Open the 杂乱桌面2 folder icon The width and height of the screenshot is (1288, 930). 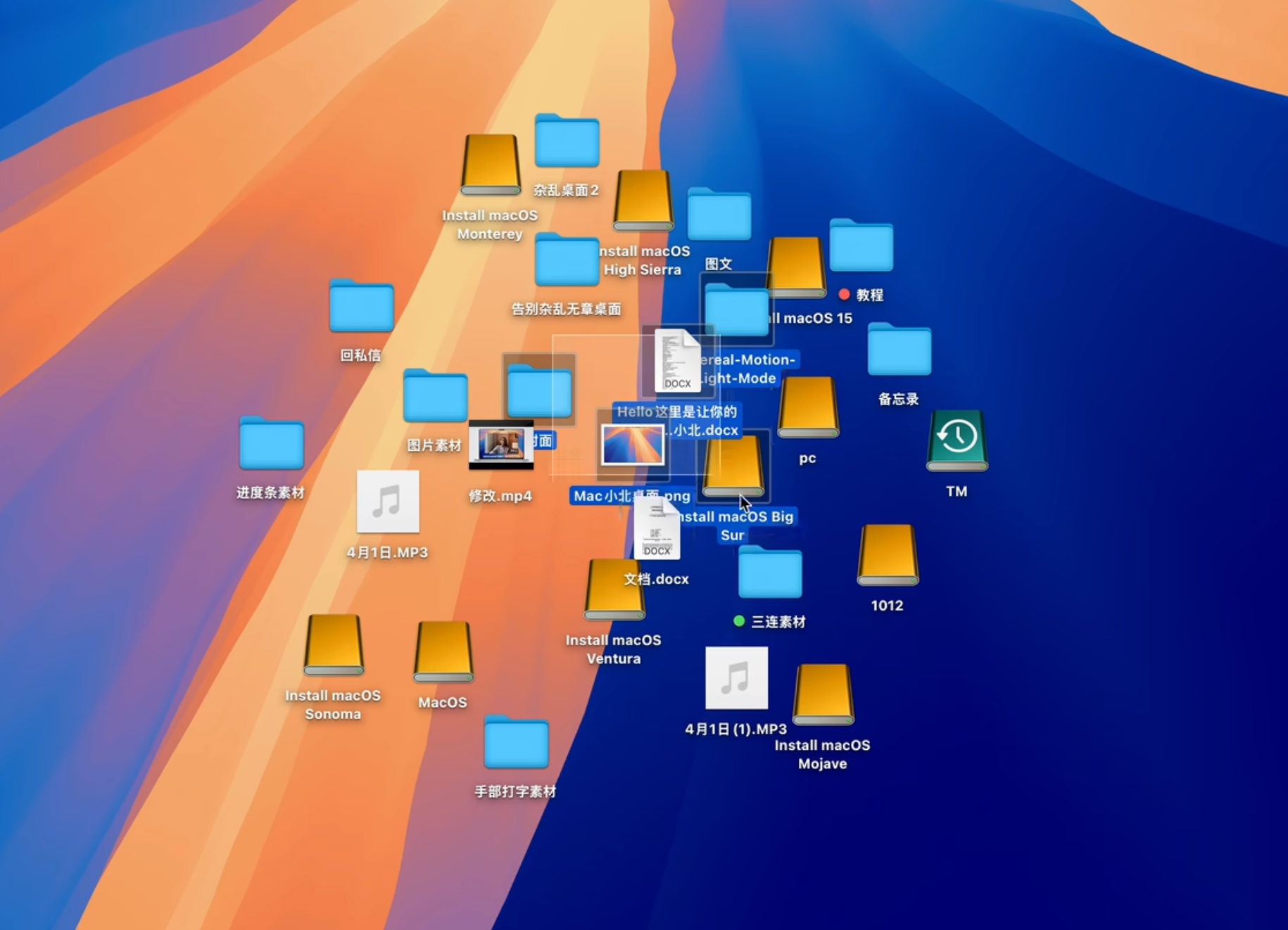coord(567,141)
